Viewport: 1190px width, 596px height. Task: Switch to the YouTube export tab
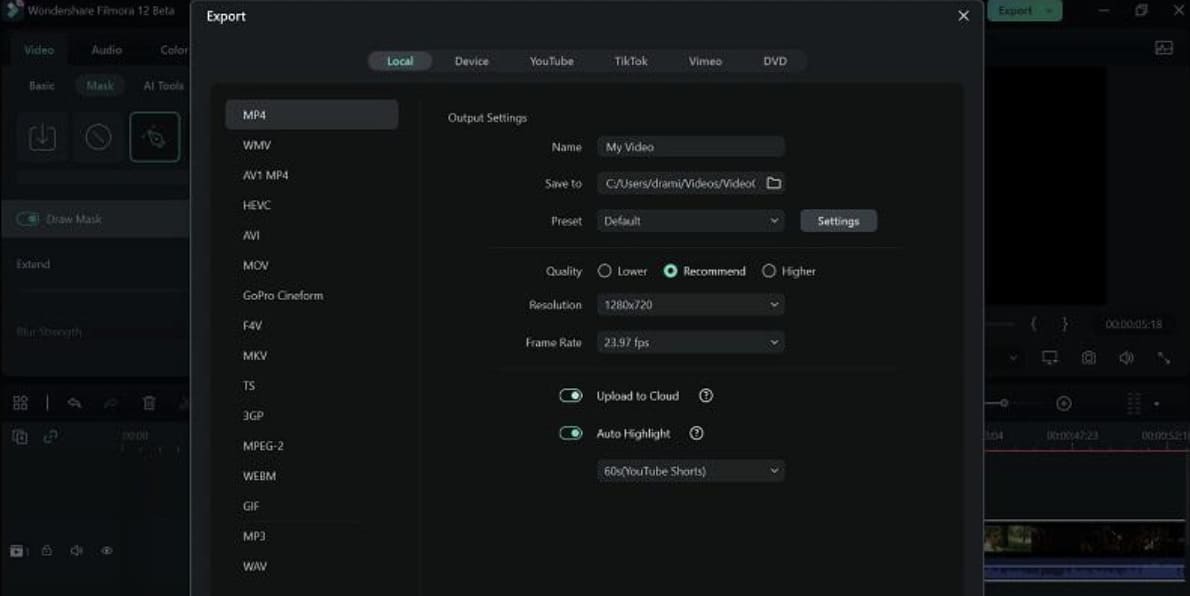(x=551, y=61)
